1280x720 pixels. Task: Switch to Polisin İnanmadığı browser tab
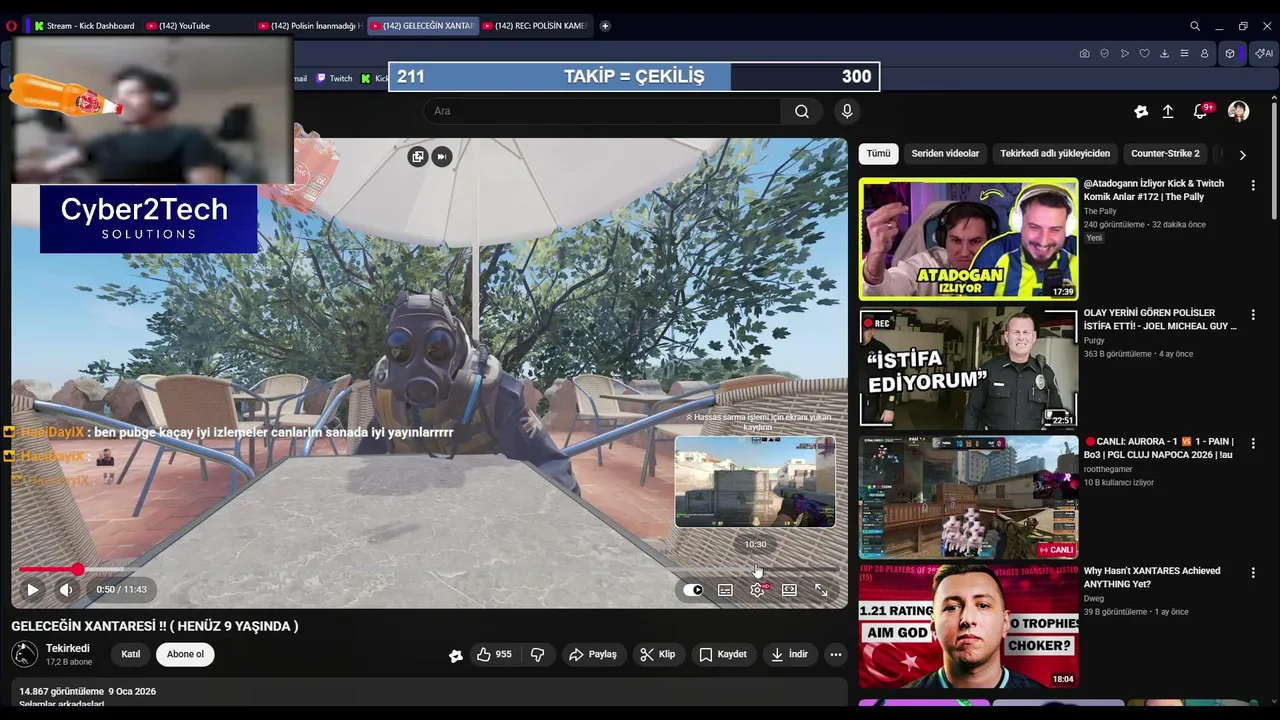click(x=308, y=26)
